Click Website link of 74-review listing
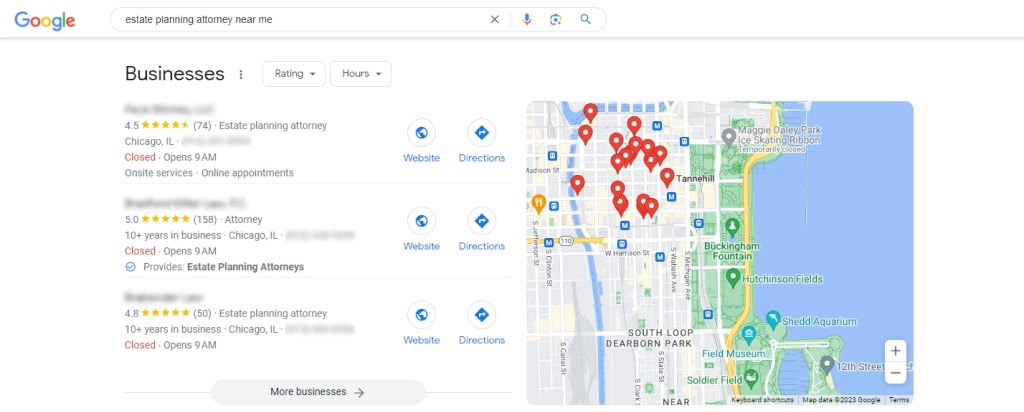 (x=421, y=158)
